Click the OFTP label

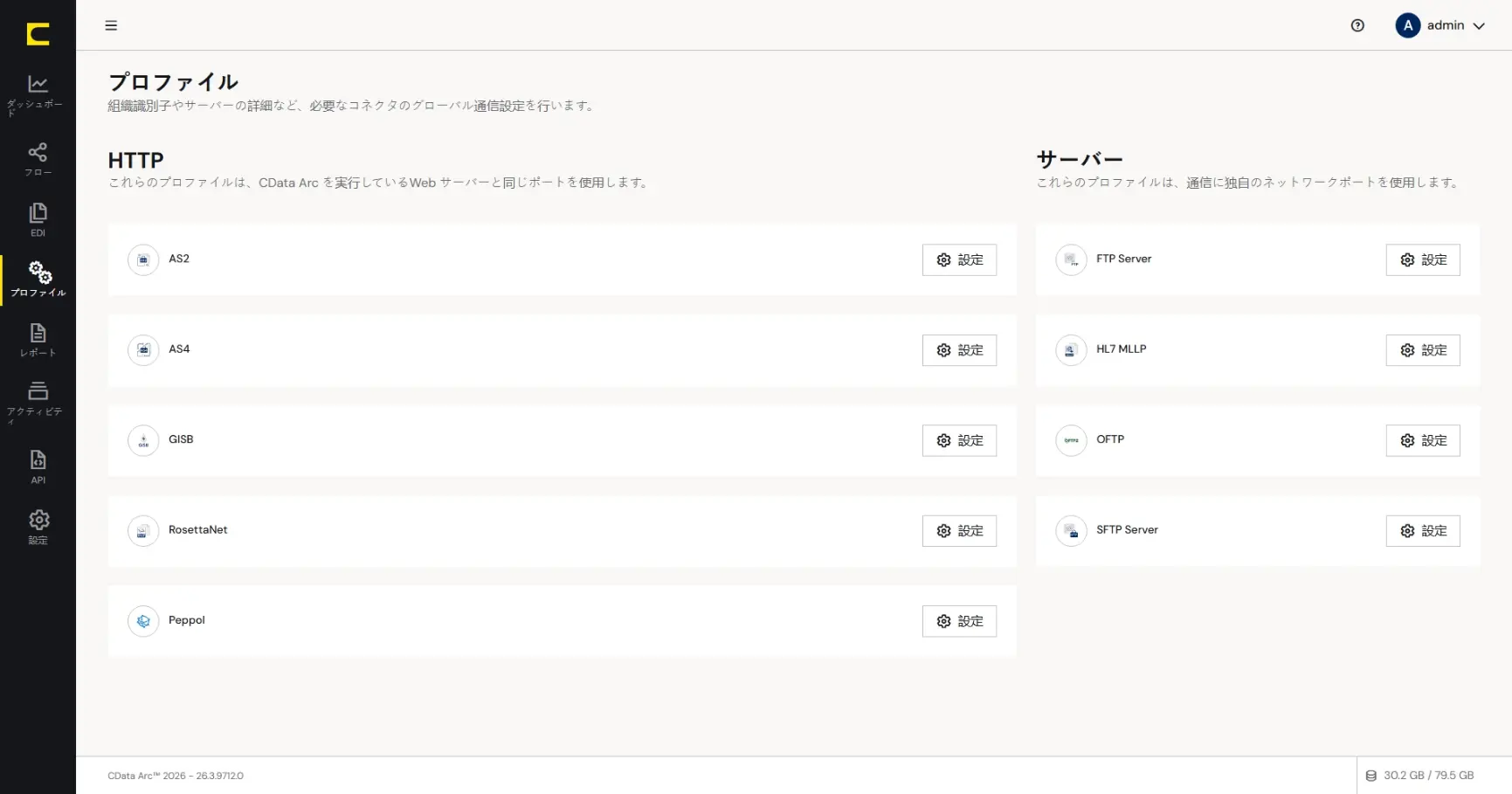click(1110, 439)
